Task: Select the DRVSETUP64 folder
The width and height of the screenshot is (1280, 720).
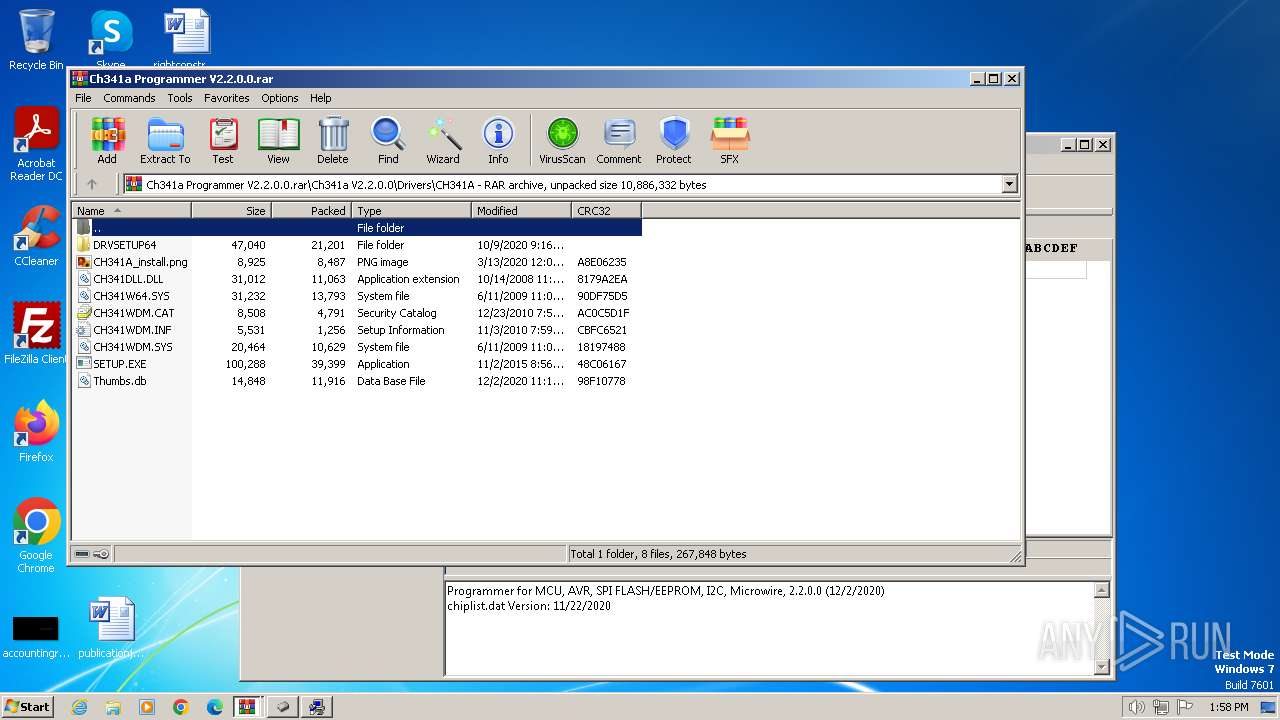Action: [357, 245]
